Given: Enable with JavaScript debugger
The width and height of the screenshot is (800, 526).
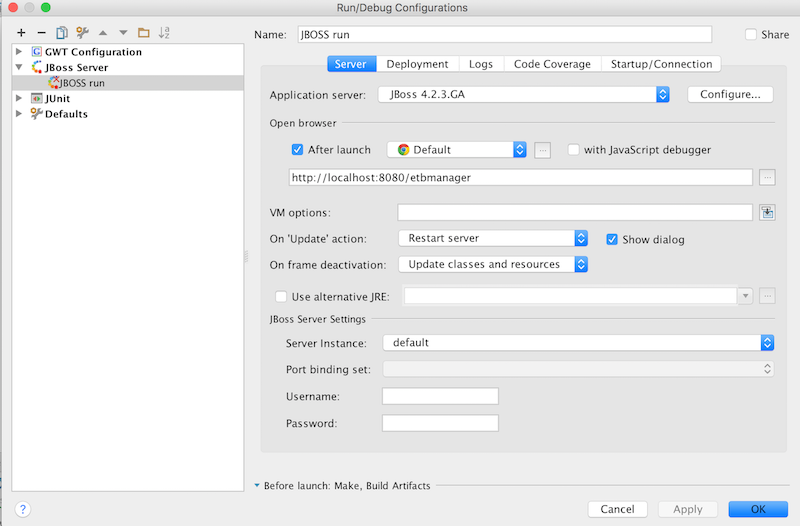Looking at the screenshot, I should (573, 149).
